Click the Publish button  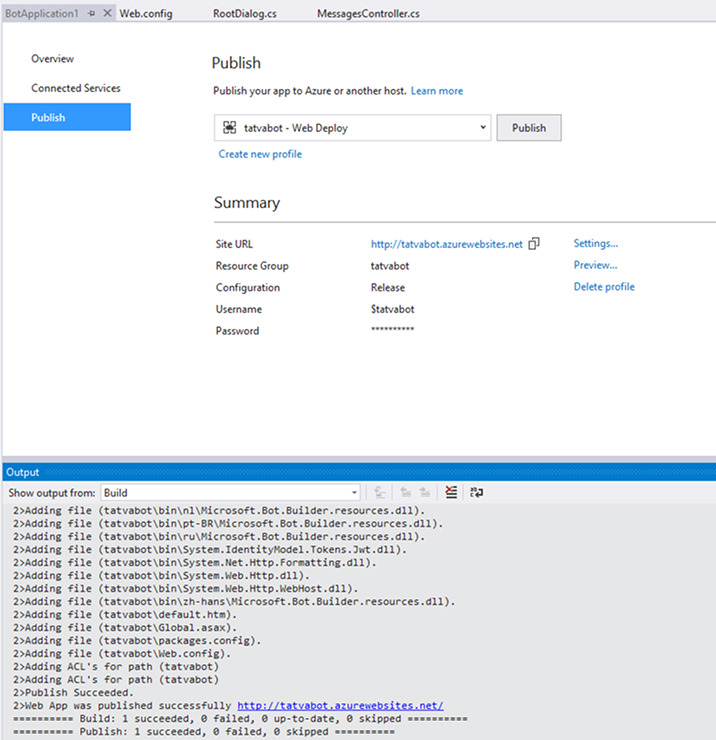(529, 127)
